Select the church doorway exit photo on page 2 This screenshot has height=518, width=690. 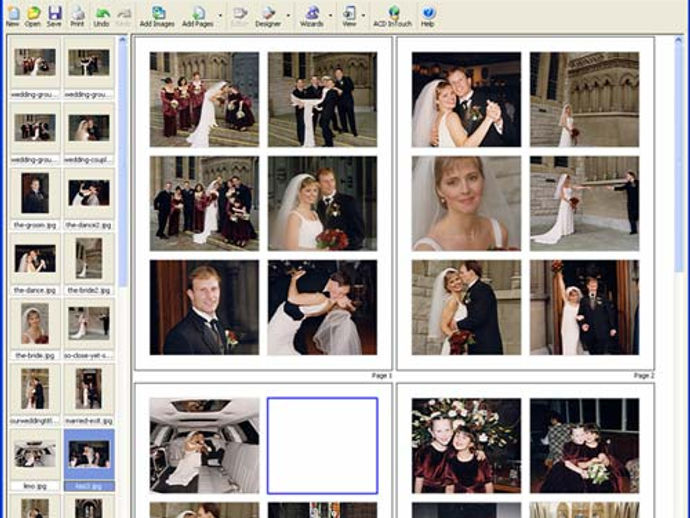[584, 307]
